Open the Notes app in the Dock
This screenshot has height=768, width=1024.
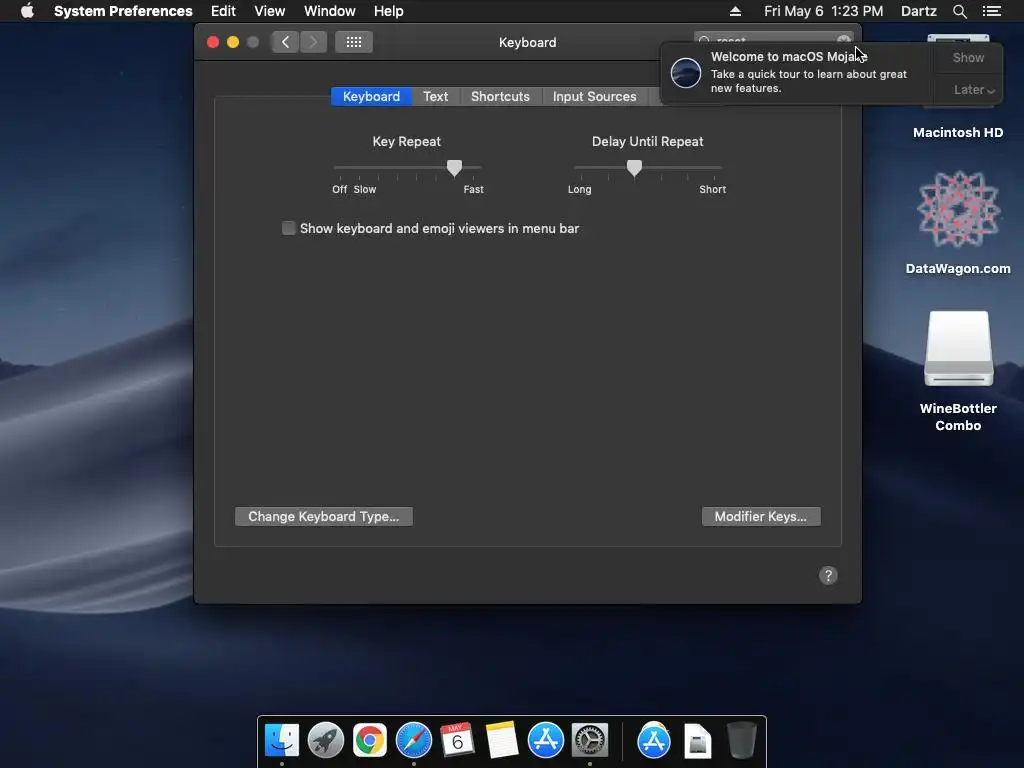click(x=502, y=740)
